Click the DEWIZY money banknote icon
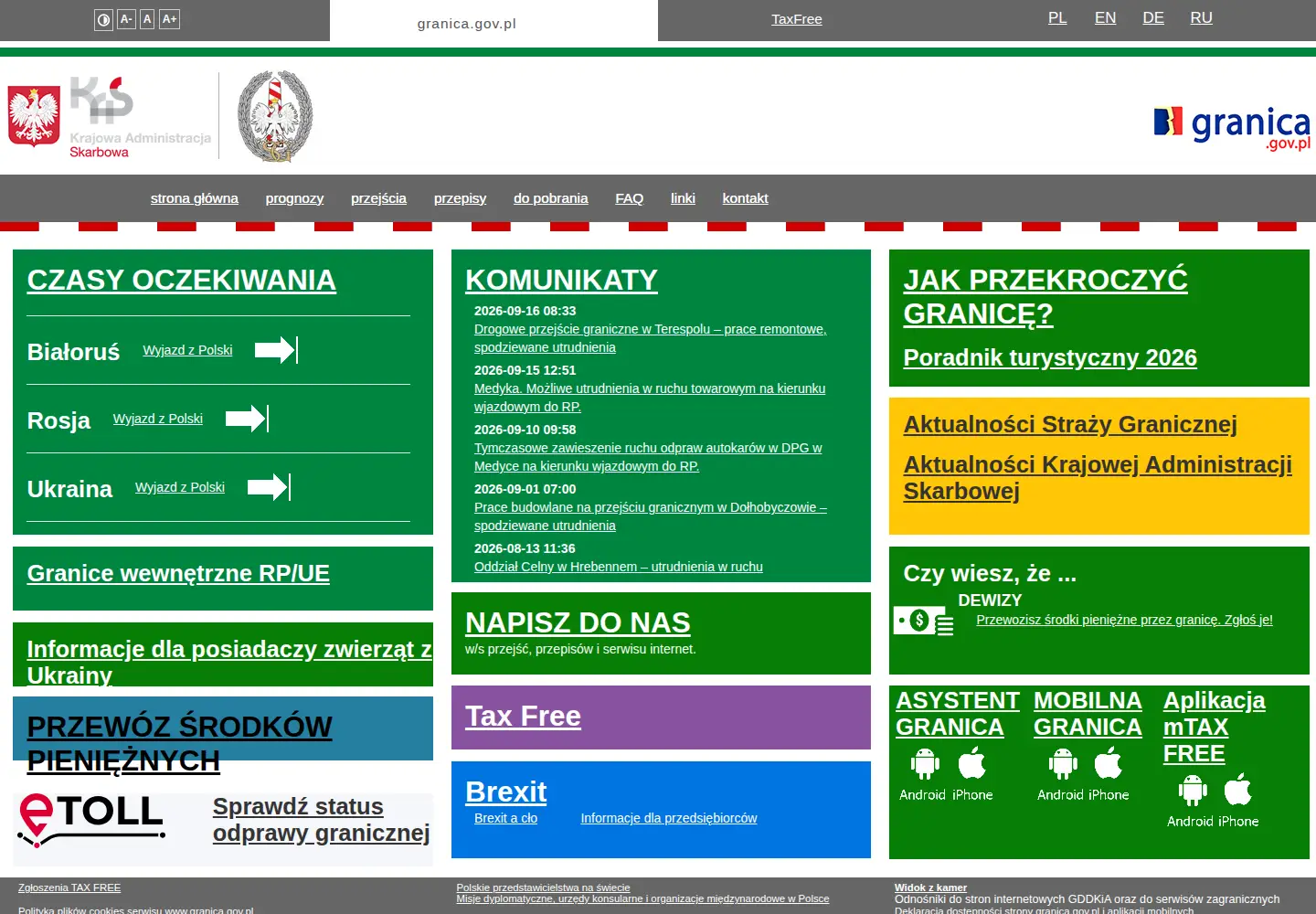Viewport: 1316px width, 914px height. [x=924, y=622]
